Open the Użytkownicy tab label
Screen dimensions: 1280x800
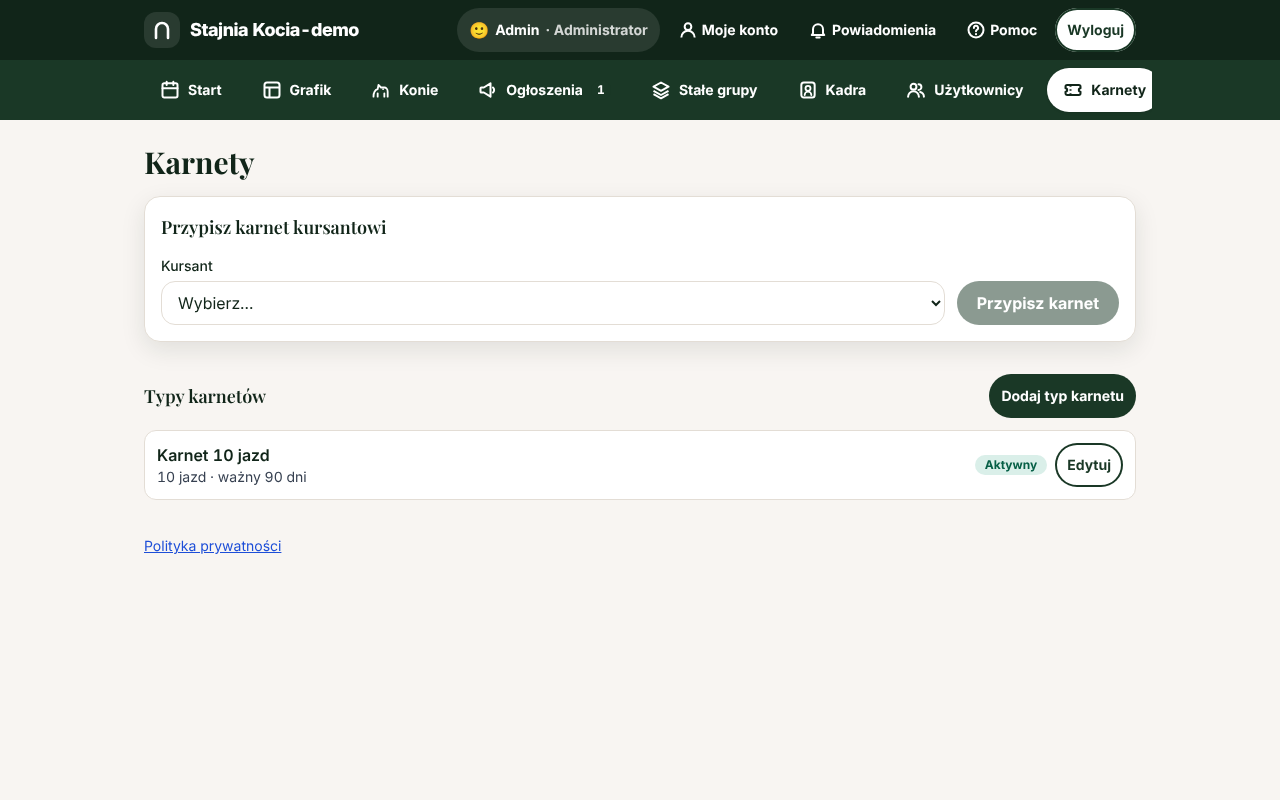tap(978, 90)
